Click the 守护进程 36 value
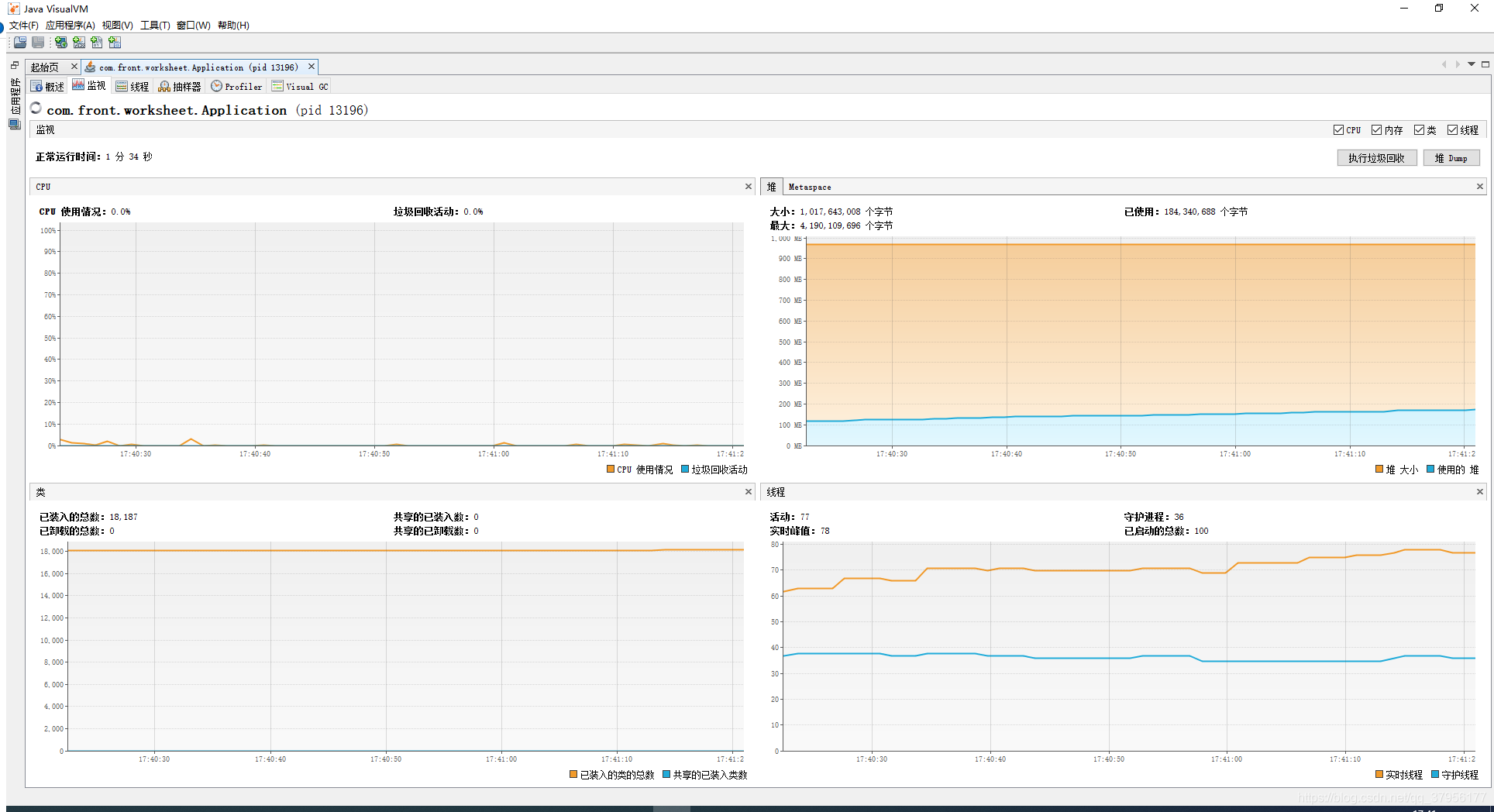 click(x=1179, y=517)
